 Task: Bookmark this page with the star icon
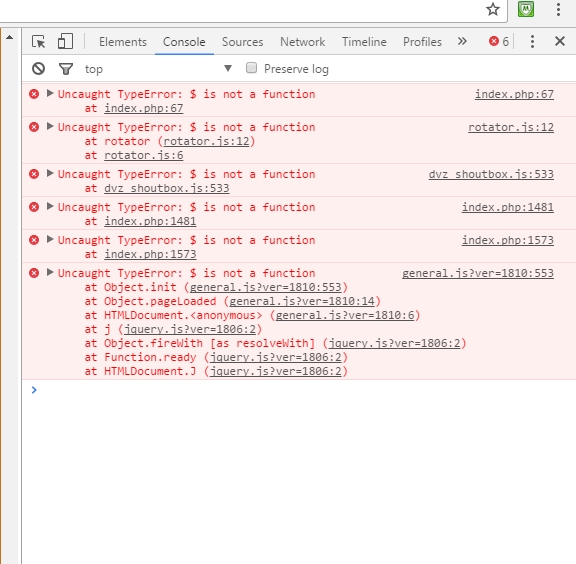(493, 9)
